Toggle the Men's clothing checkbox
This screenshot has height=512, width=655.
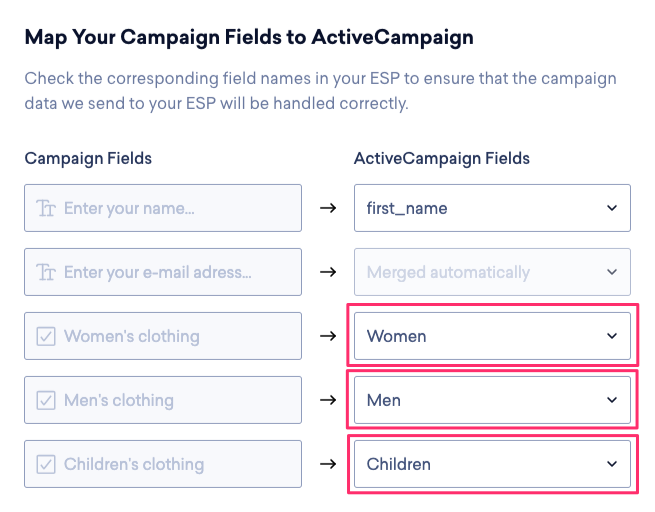point(45,401)
